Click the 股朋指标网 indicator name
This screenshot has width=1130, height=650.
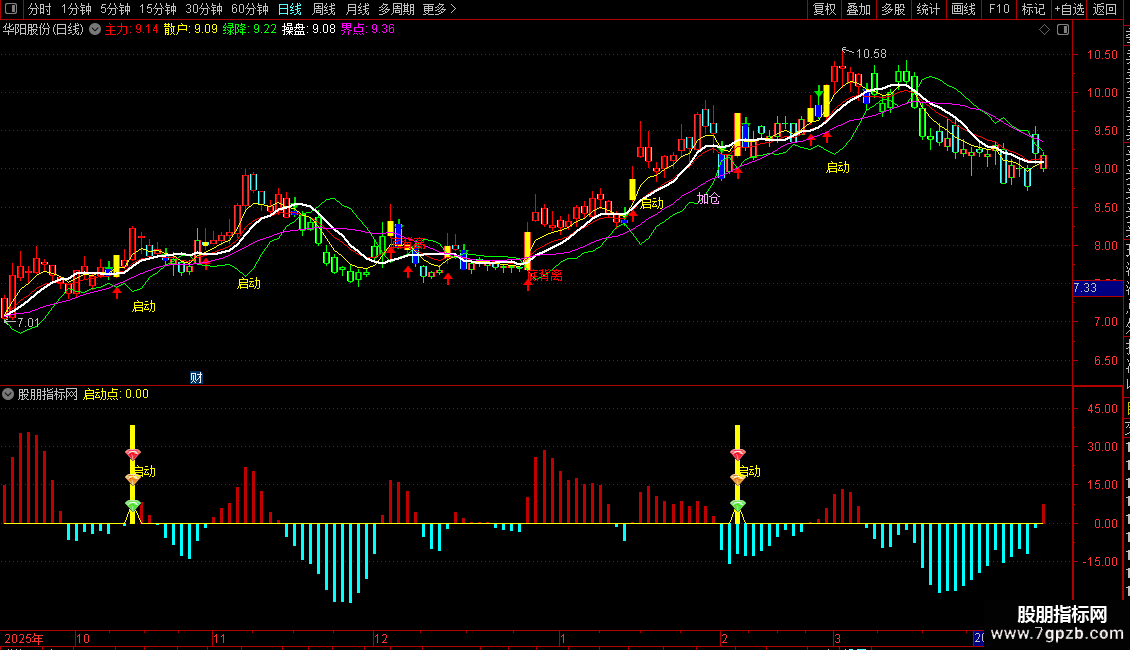(x=48, y=394)
